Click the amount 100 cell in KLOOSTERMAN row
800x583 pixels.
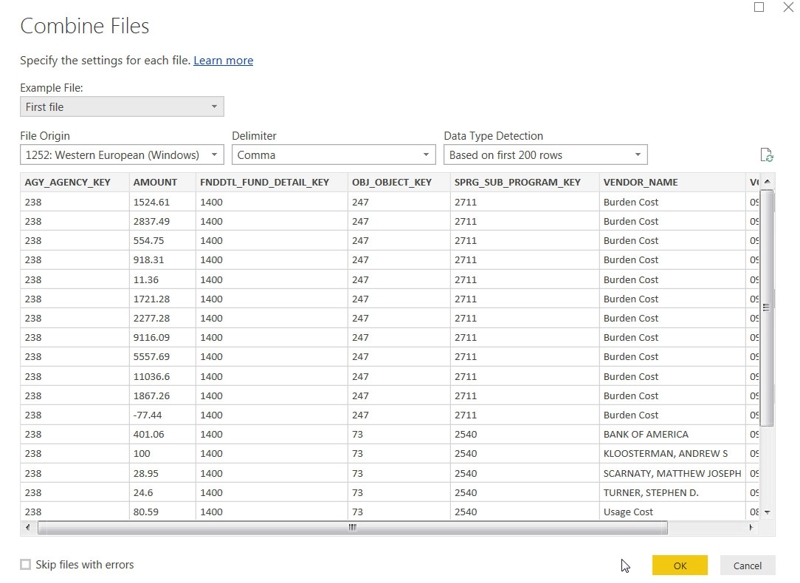pos(162,453)
